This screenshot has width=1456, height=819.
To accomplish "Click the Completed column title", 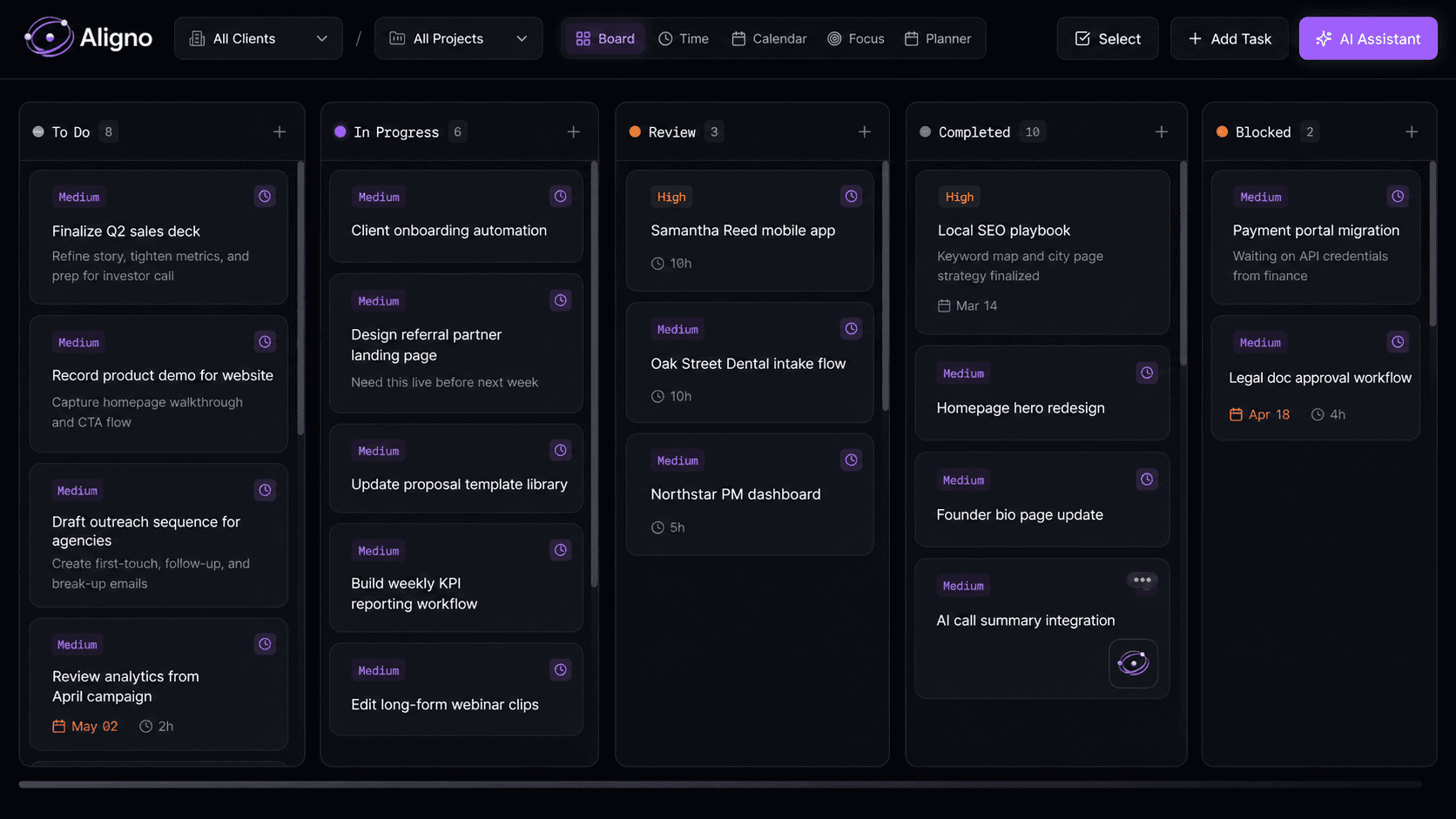I will (x=974, y=132).
